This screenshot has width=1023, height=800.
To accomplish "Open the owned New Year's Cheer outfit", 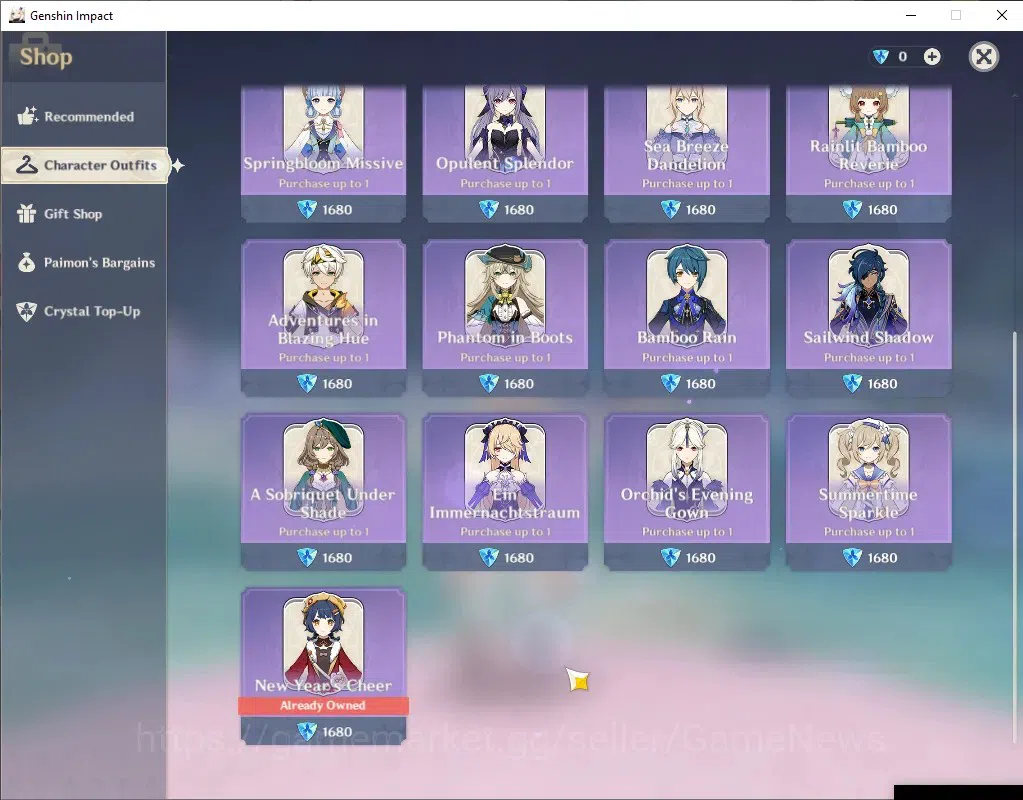I will coord(324,666).
